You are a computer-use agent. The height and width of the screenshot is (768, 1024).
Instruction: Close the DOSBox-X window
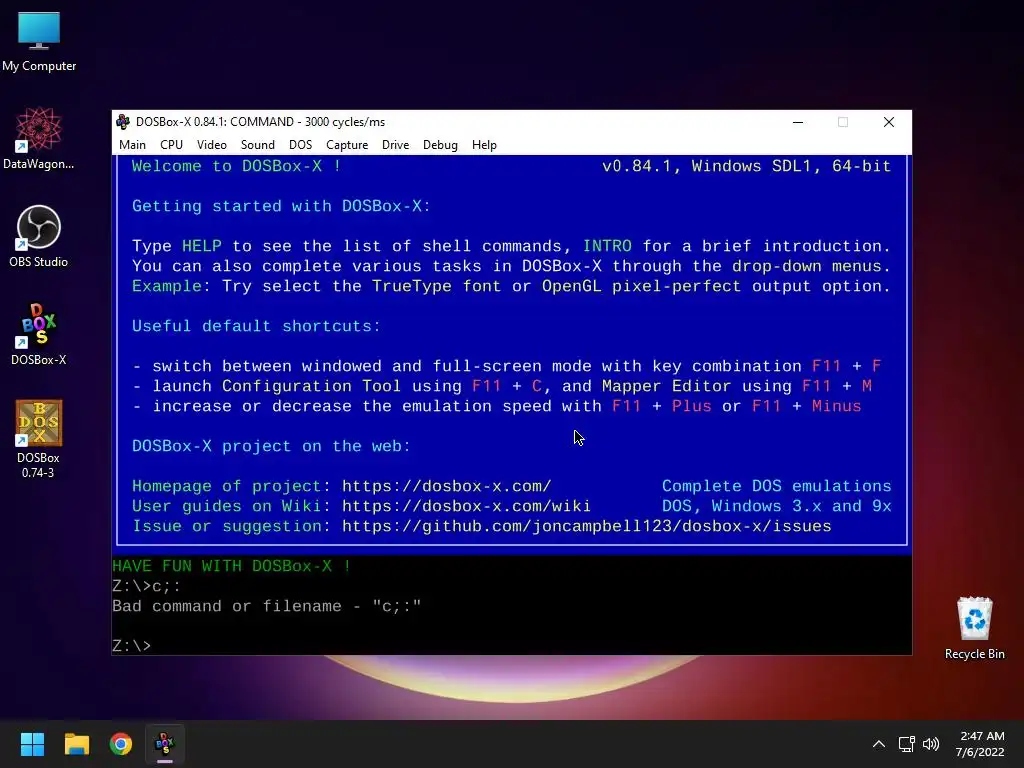pyautogui.click(x=889, y=122)
